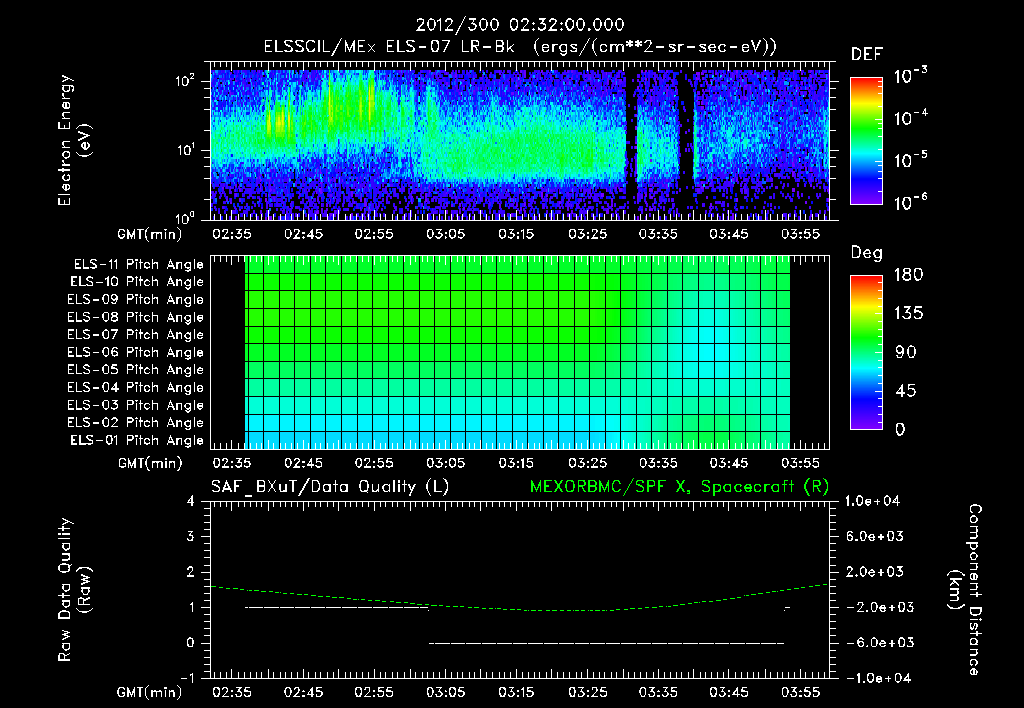
Task: Select the ELS-01 Pitch Angle row label
Action: pos(137,440)
